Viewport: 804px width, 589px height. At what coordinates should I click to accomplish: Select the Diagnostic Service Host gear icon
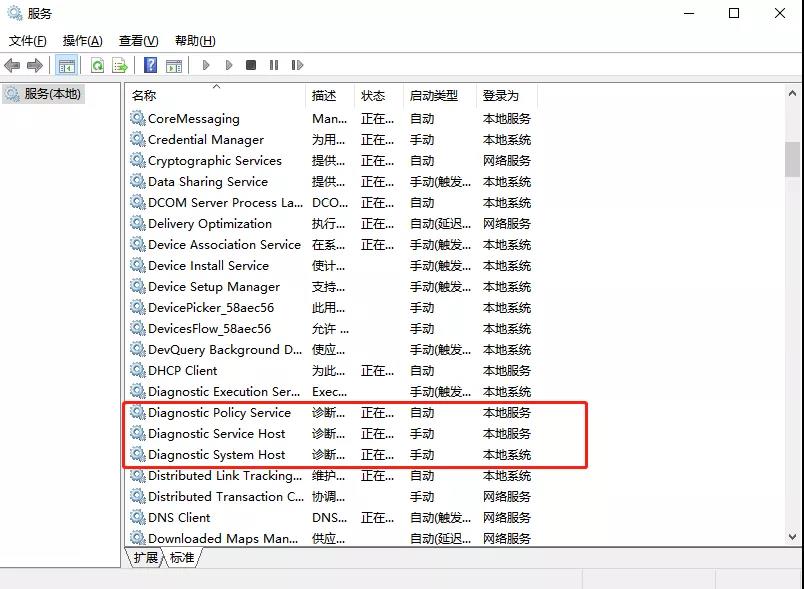[x=137, y=434]
